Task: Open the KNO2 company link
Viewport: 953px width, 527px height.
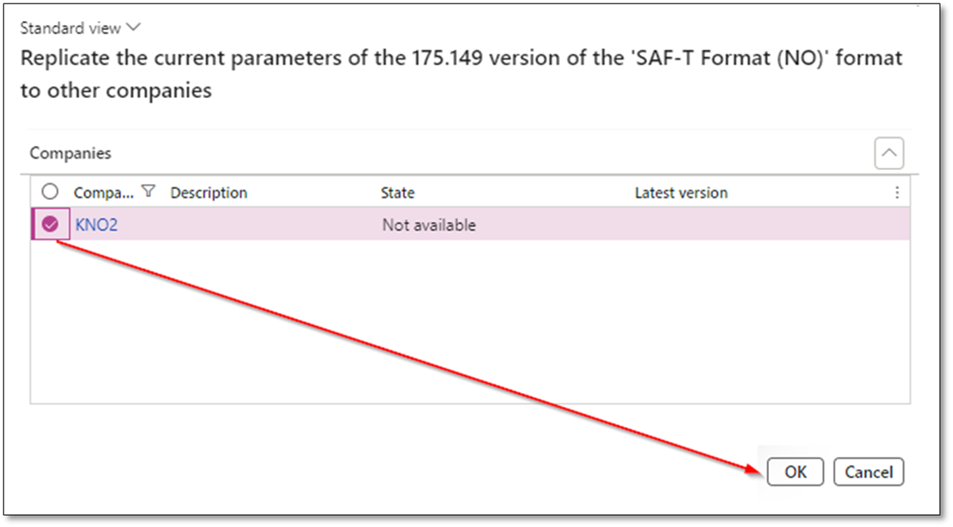Action: point(97,225)
